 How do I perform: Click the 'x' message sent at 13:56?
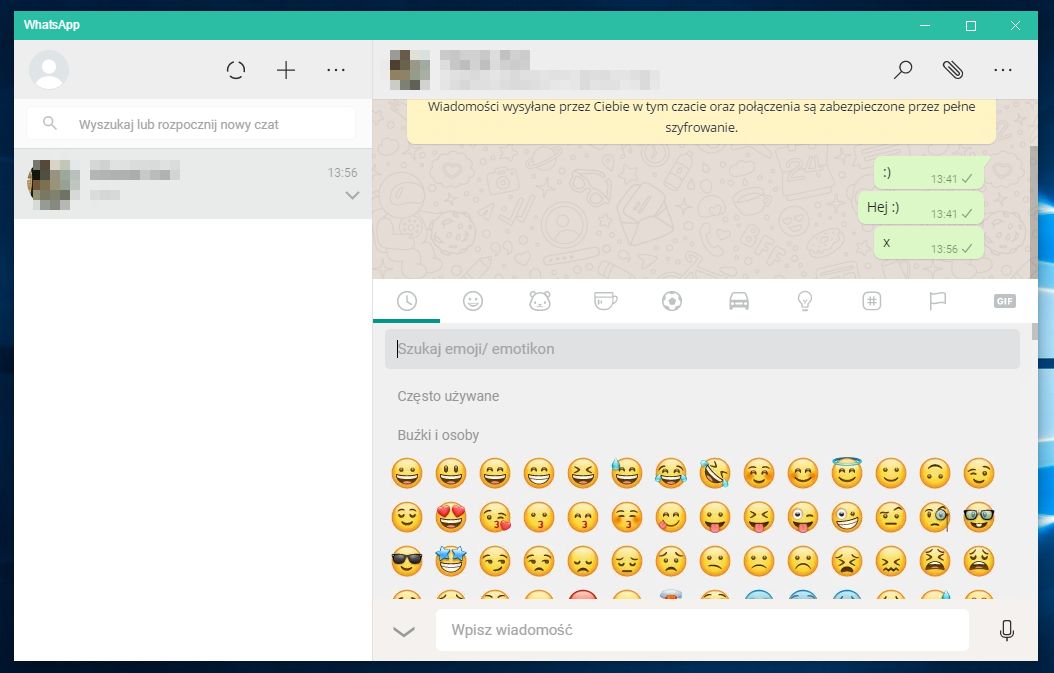tap(929, 243)
